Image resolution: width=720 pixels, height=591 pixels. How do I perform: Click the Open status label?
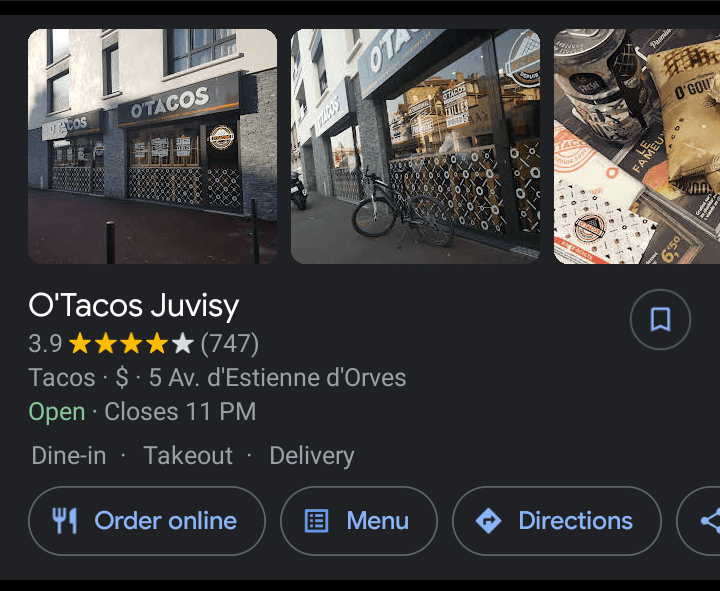pos(57,412)
